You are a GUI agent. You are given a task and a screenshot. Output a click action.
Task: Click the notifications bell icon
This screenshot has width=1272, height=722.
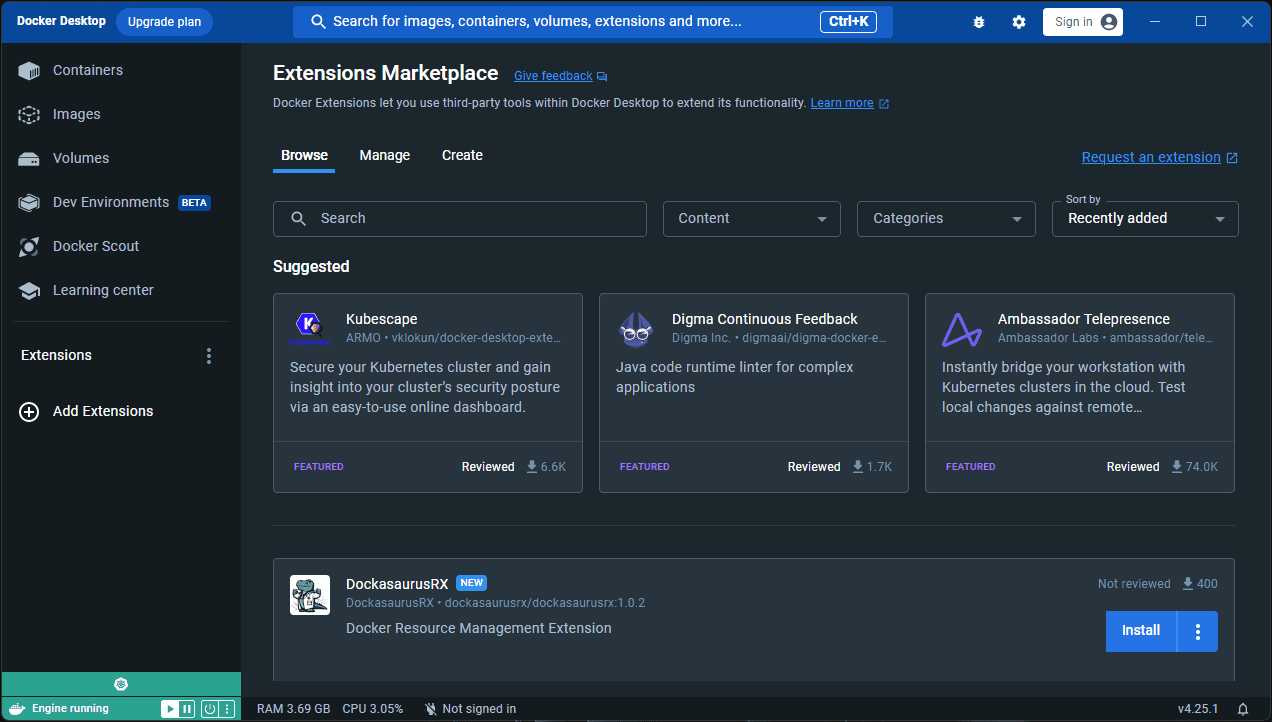(x=1243, y=709)
